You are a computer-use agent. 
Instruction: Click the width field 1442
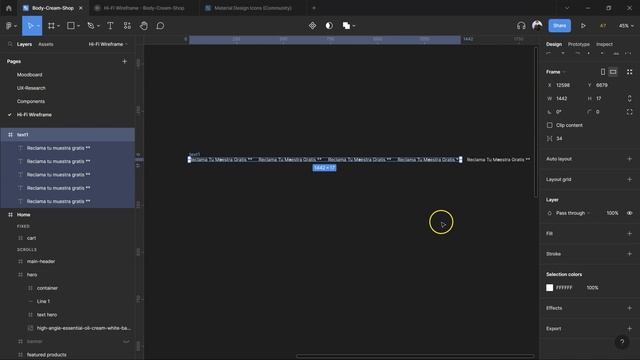tap(562, 98)
